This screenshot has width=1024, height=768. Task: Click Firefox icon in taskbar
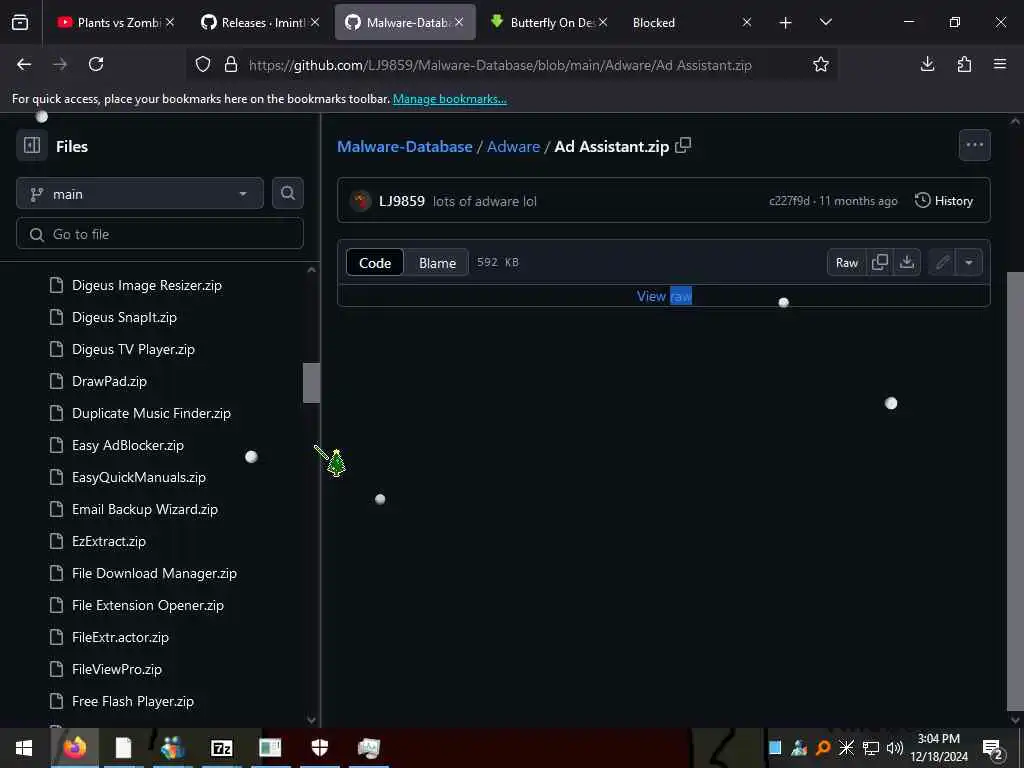pos(74,748)
